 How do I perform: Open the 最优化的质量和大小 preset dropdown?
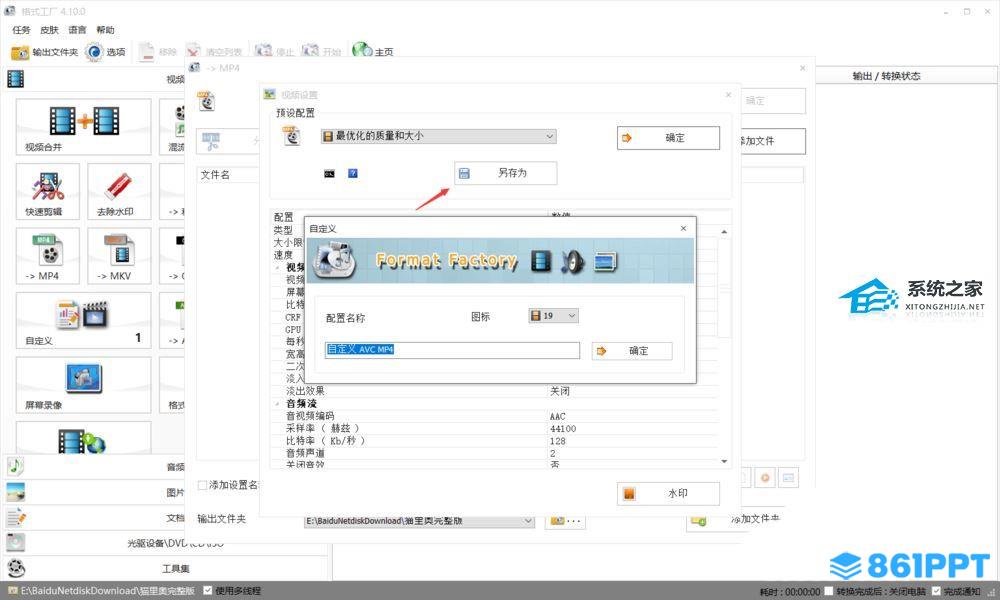pyautogui.click(x=438, y=136)
